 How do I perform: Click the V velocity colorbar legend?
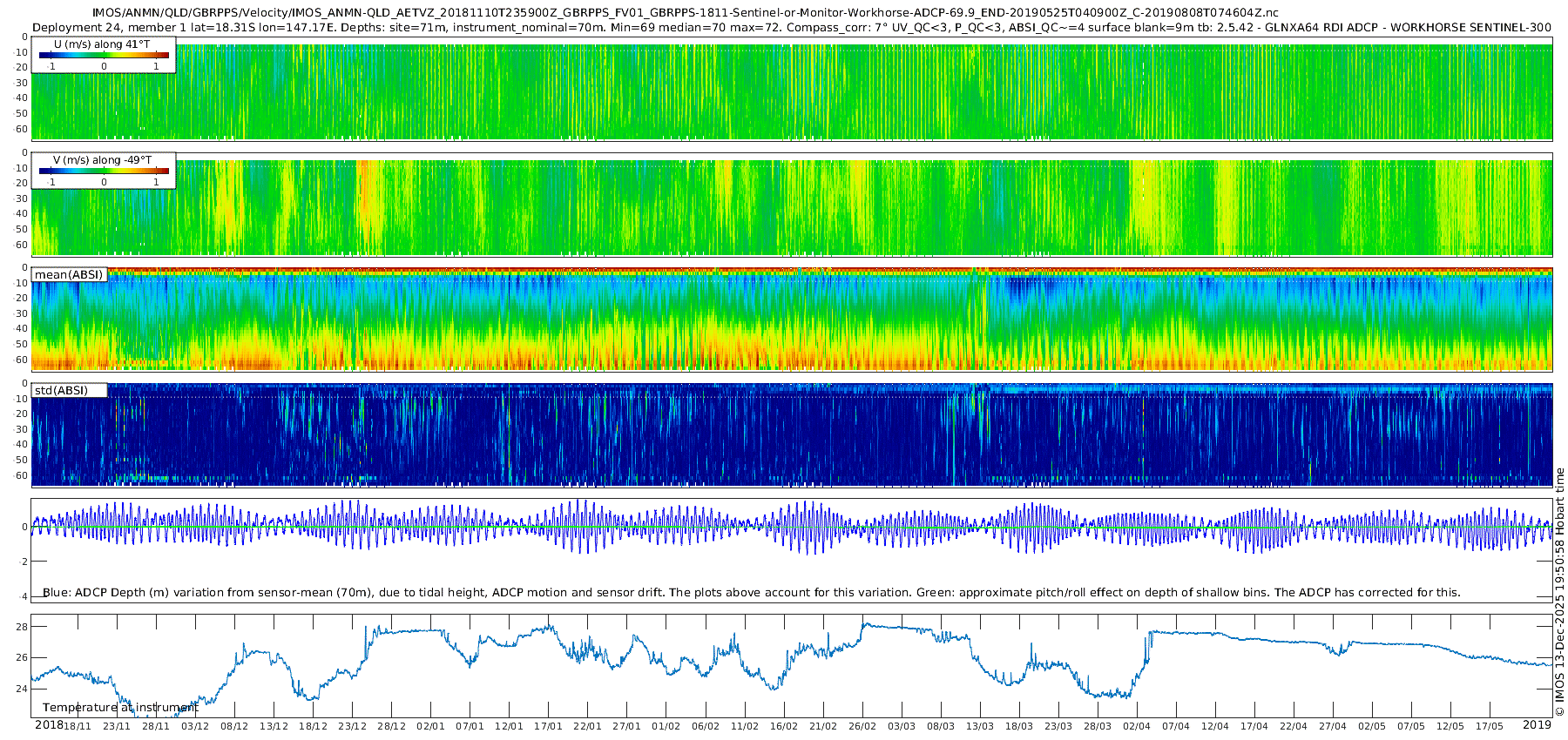103,172
